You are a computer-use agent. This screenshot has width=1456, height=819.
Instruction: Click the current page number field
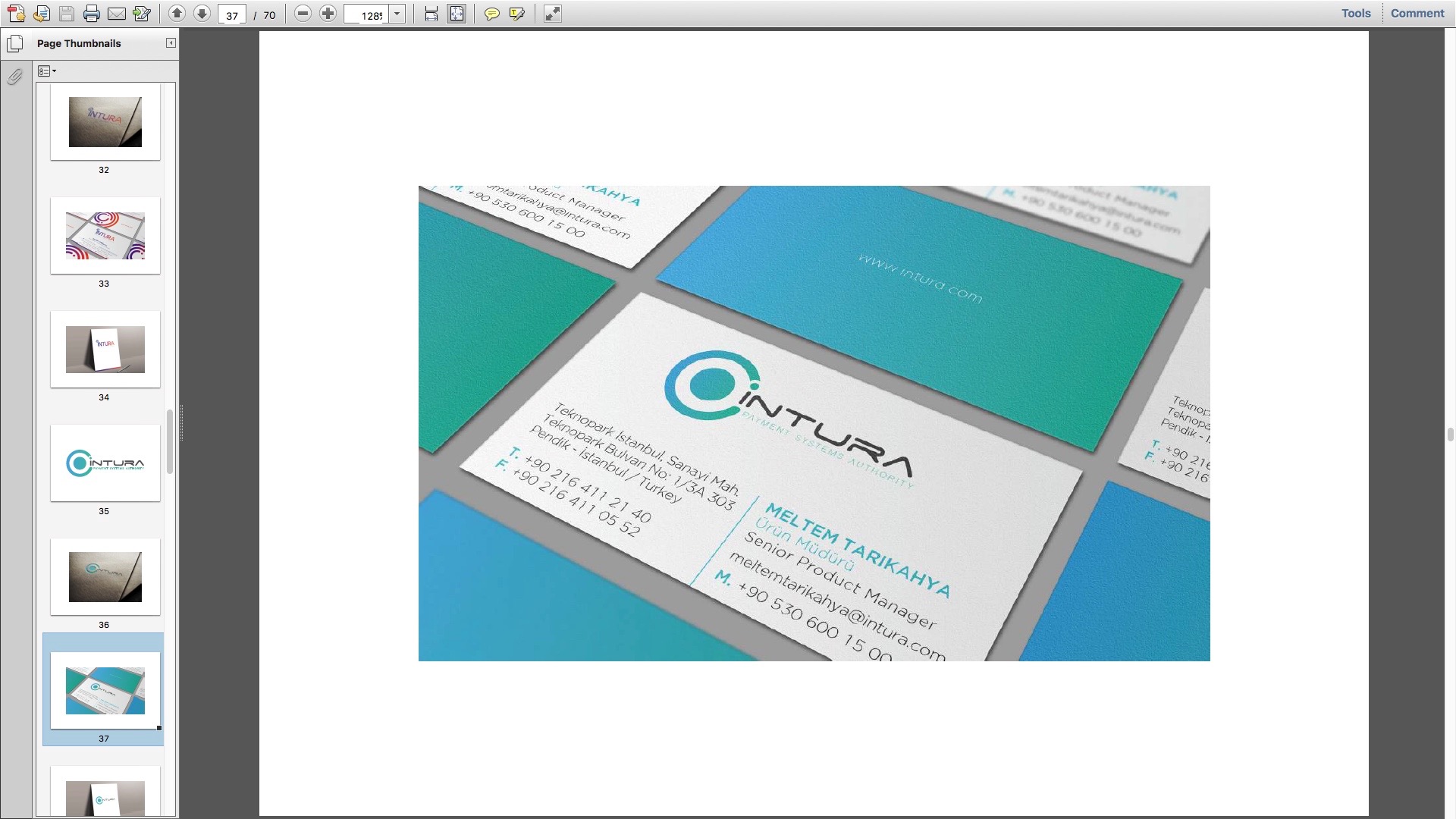[231, 14]
